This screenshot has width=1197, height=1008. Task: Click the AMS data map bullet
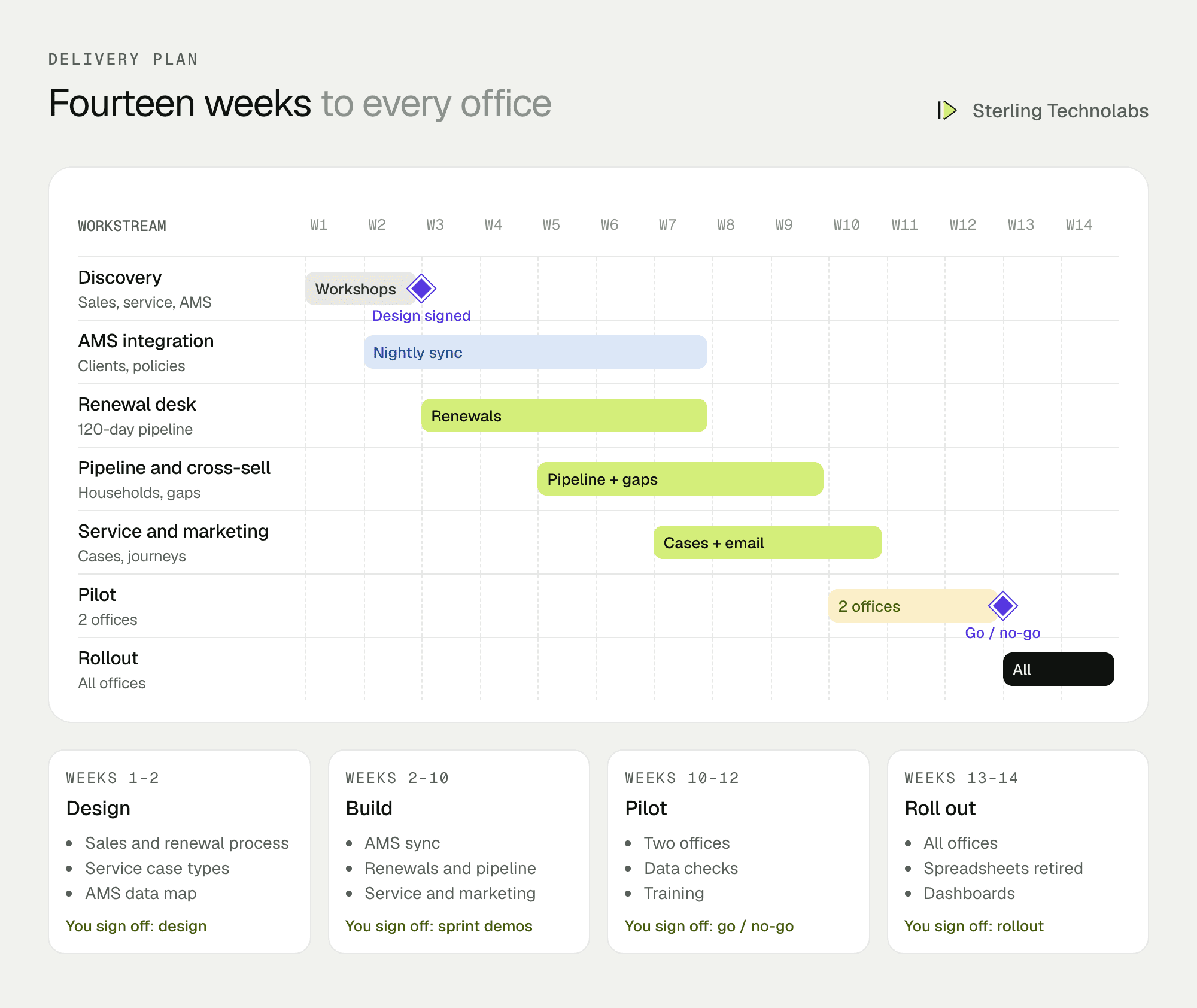[x=141, y=894]
